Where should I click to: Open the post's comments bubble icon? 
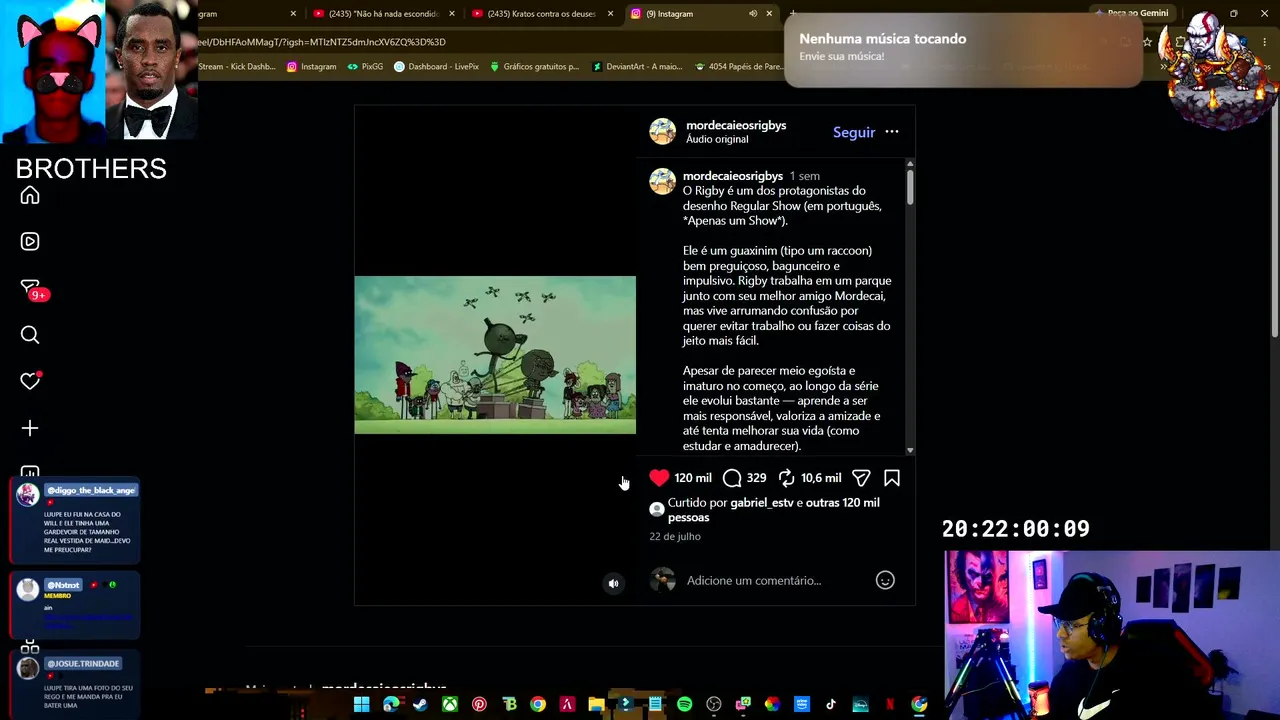coord(732,478)
